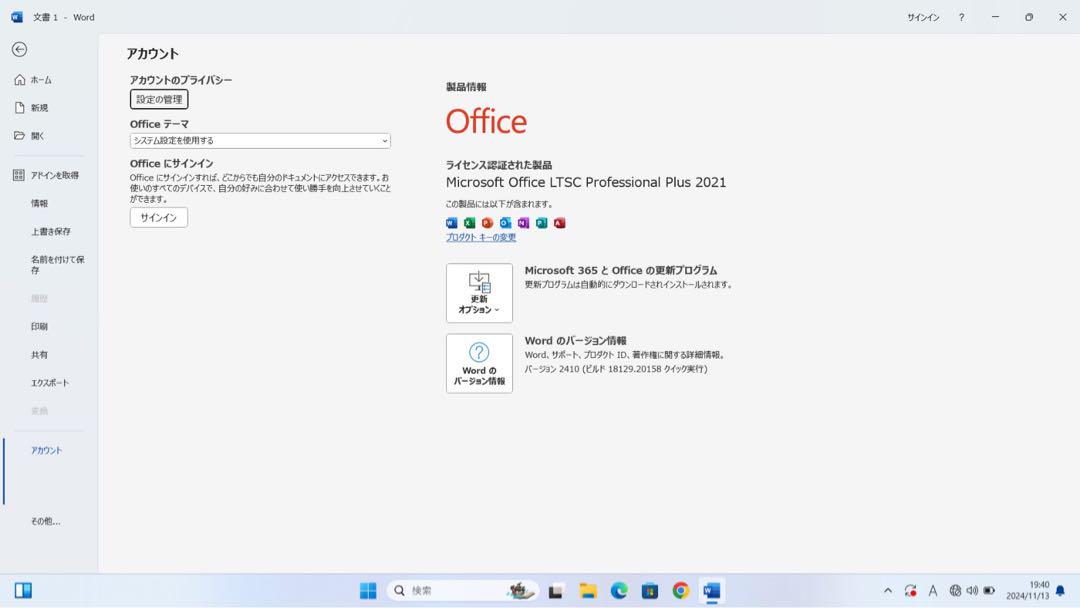Click the Word app icon in the title bar
Viewport: 1080px width, 608px height.
[x=17, y=17]
